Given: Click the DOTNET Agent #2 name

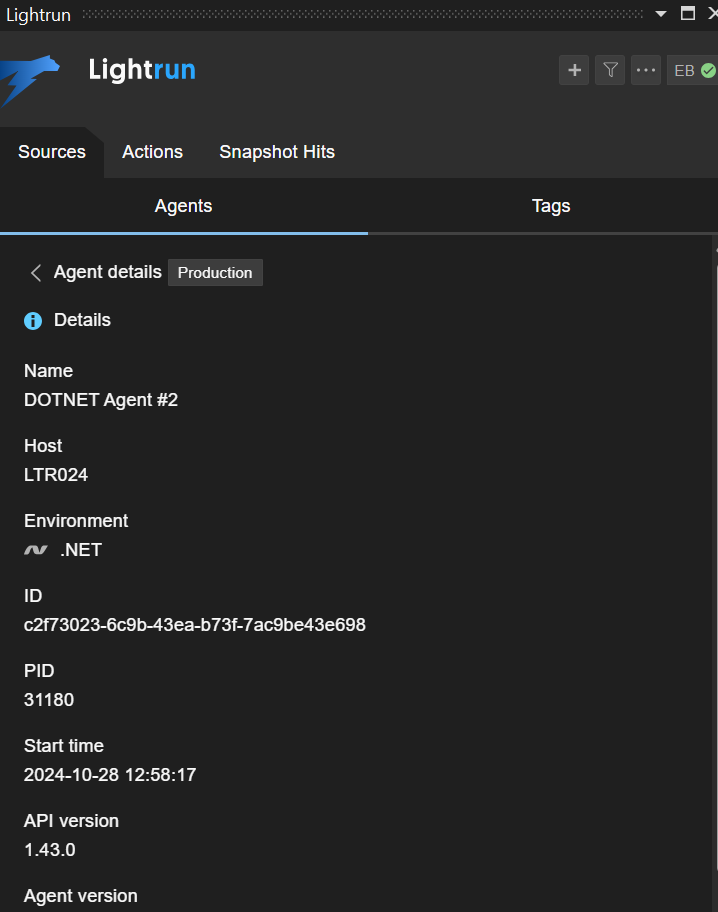Looking at the screenshot, I should 101,400.
